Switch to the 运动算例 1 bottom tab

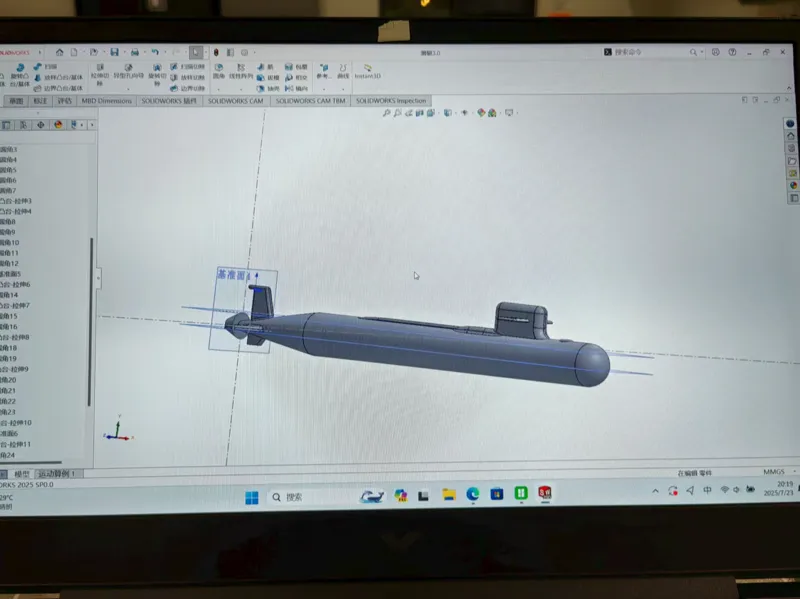click(x=56, y=474)
